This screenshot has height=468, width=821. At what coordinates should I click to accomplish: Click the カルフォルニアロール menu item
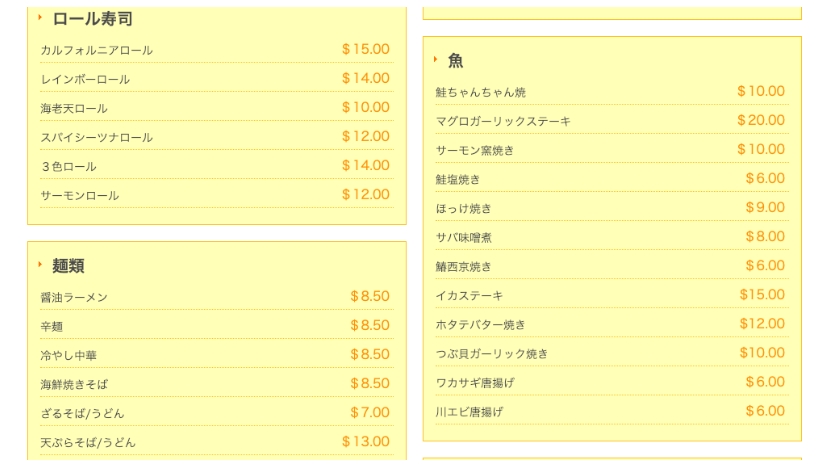[97, 50]
